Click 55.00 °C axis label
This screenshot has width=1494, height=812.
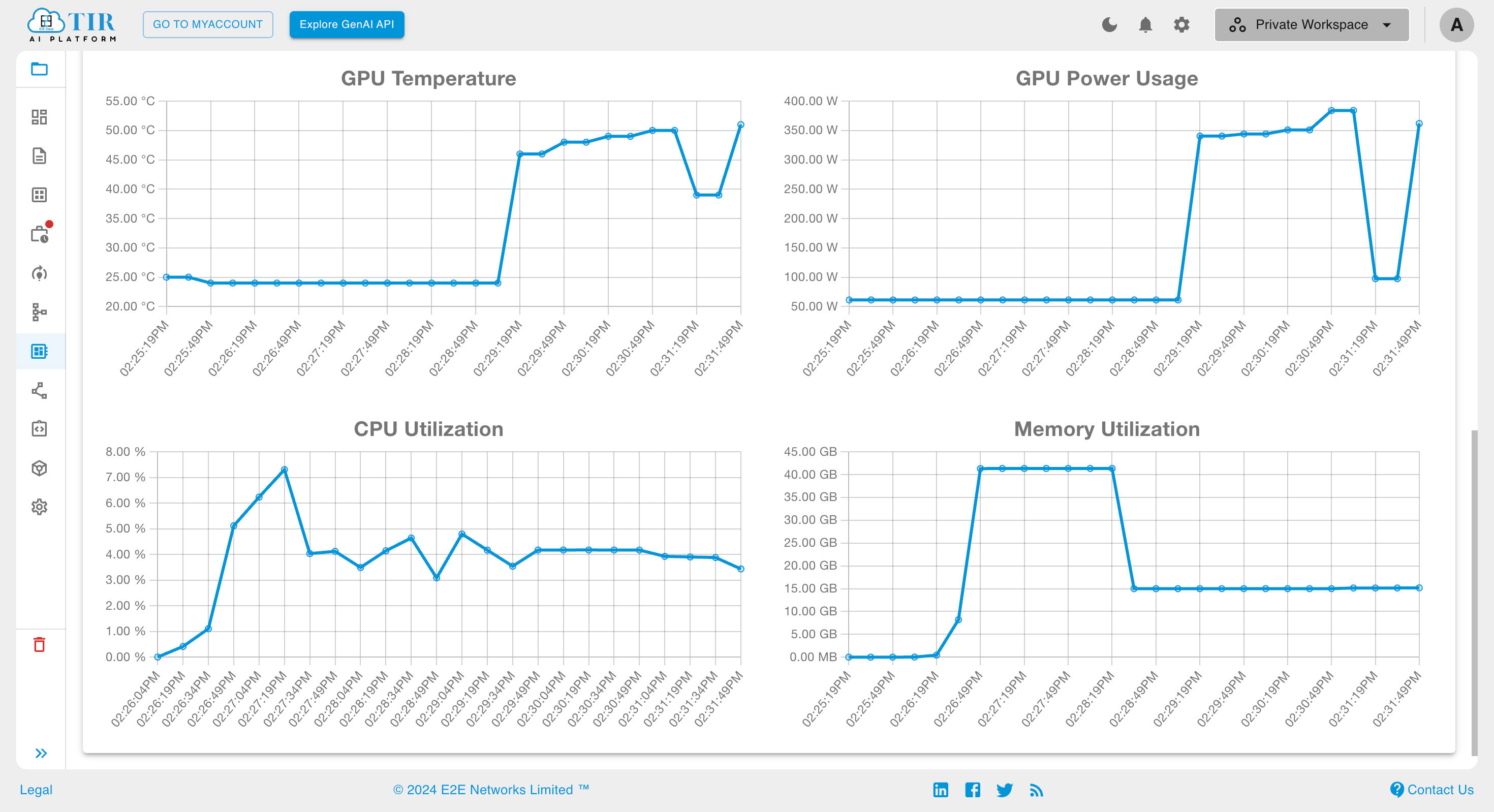click(130, 101)
